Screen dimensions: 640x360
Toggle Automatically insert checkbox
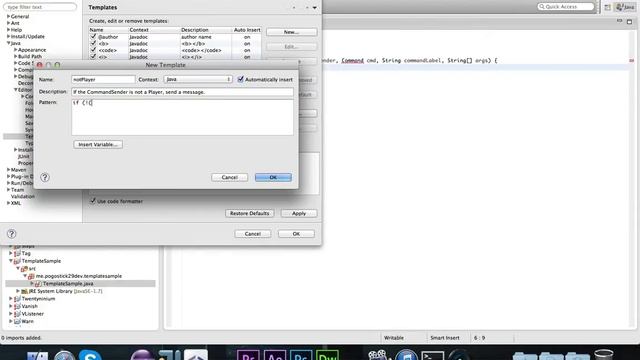(x=241, y=79)
